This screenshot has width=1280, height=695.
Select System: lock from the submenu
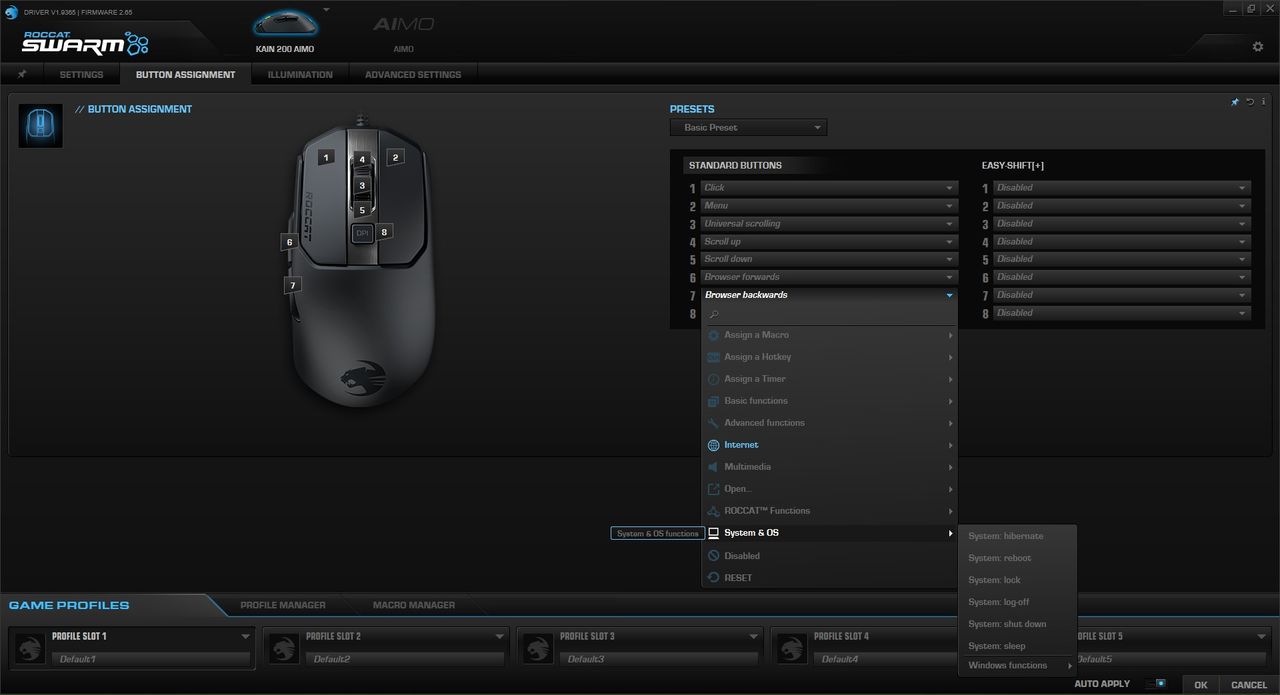1017,580
